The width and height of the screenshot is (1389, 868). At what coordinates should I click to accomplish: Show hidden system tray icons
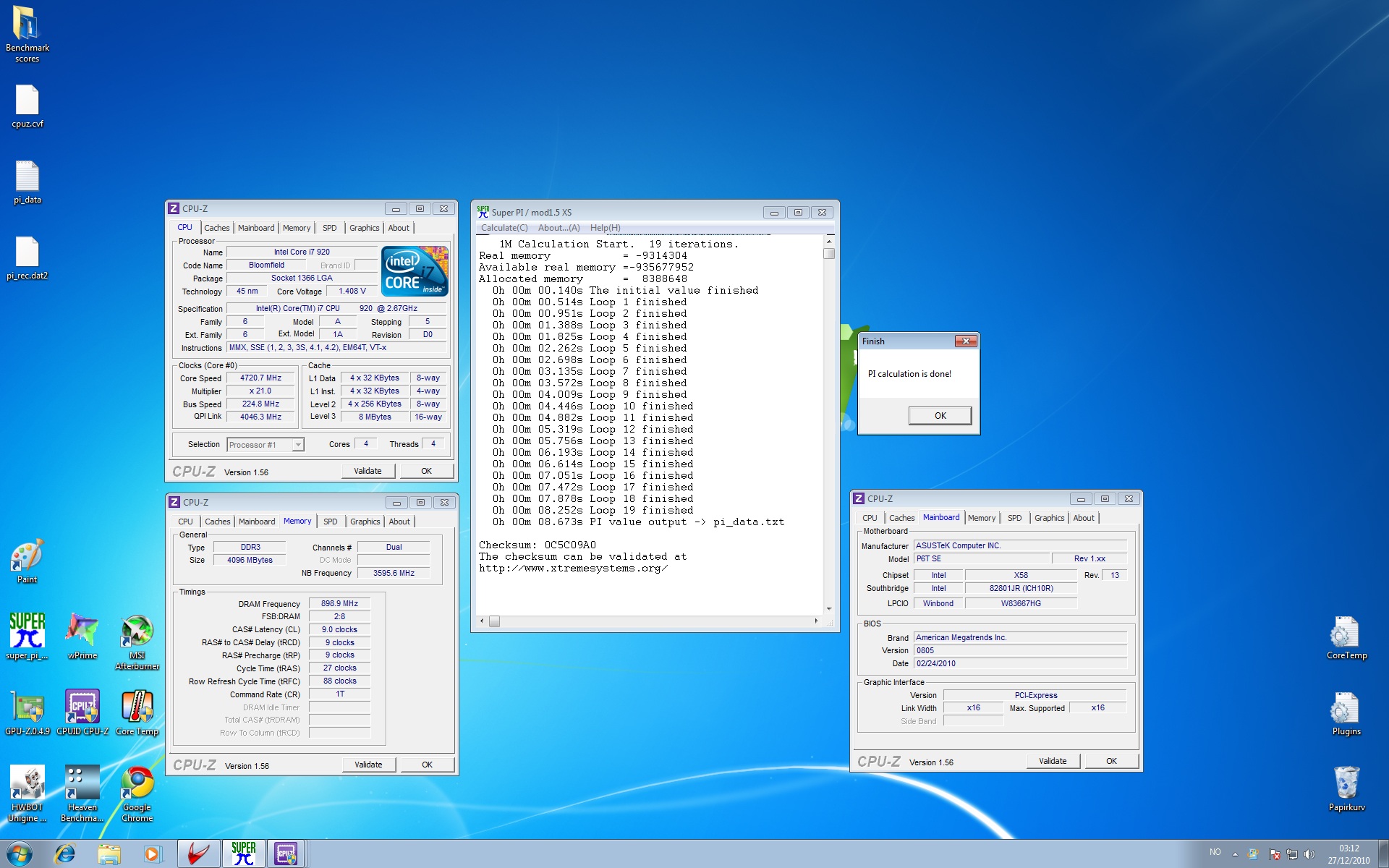[x=1235, y=854]
